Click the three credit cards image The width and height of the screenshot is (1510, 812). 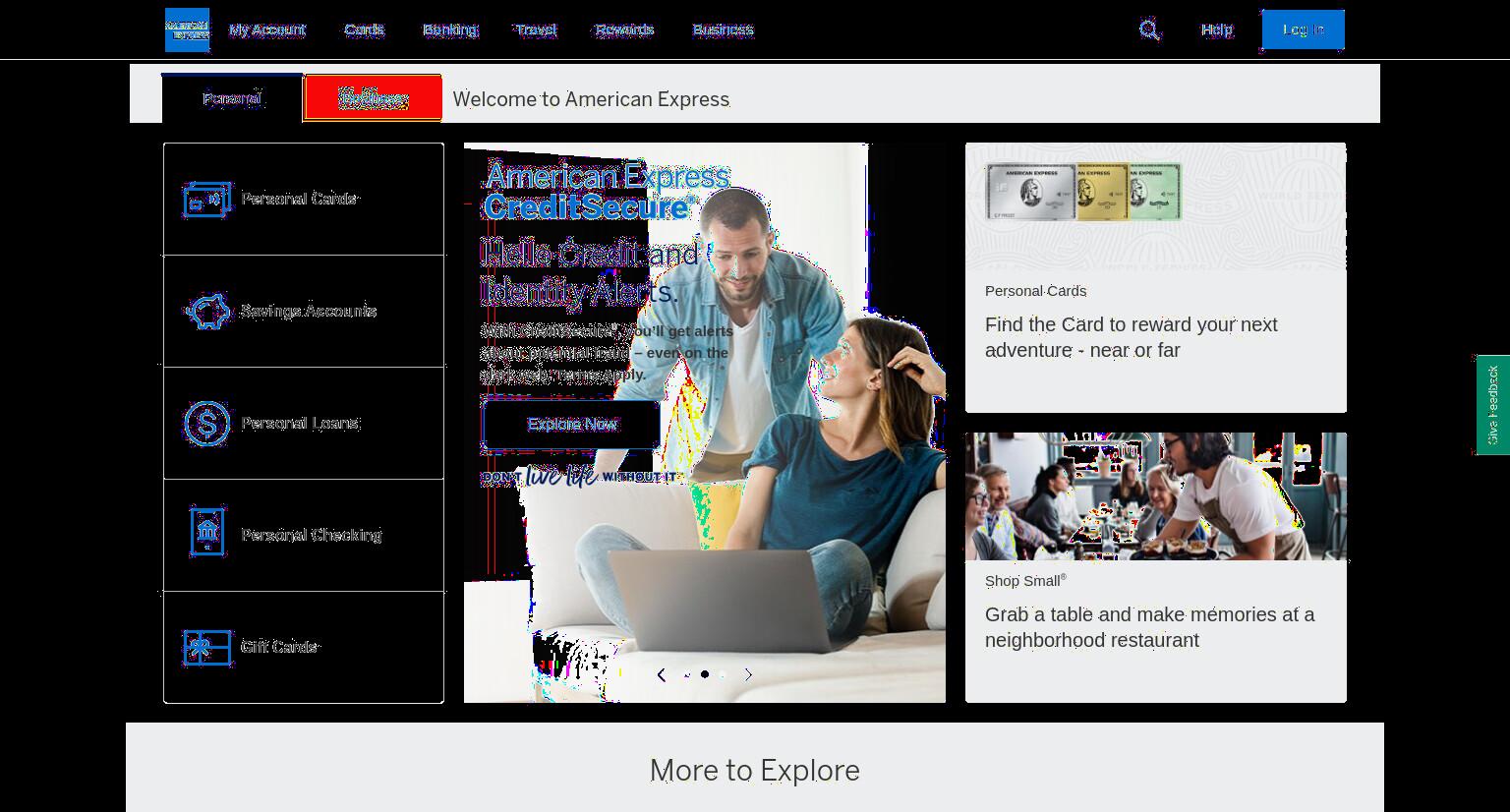point(1083,192)
